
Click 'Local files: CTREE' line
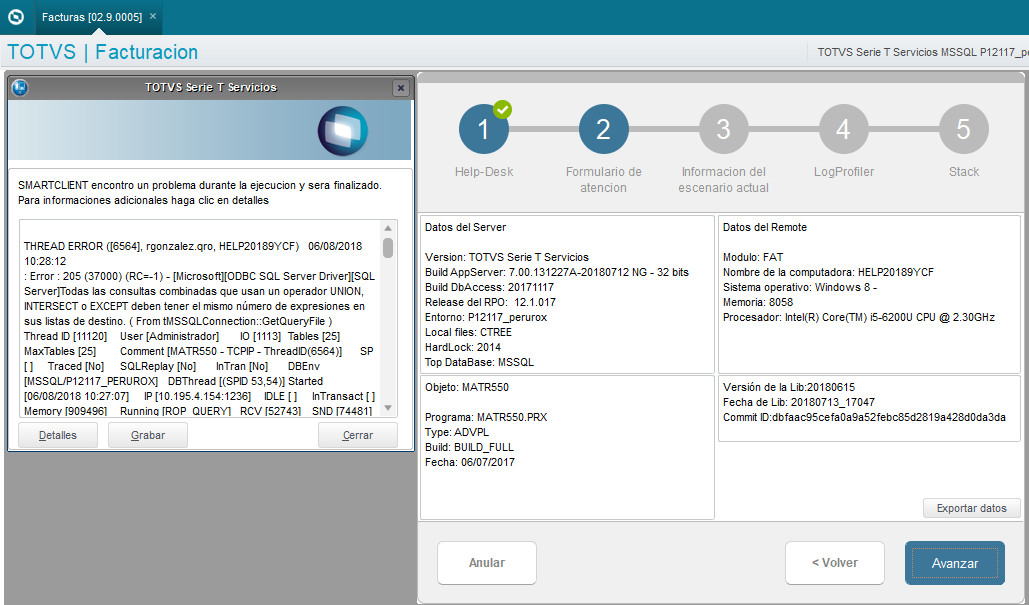click(x=468, y=333)
